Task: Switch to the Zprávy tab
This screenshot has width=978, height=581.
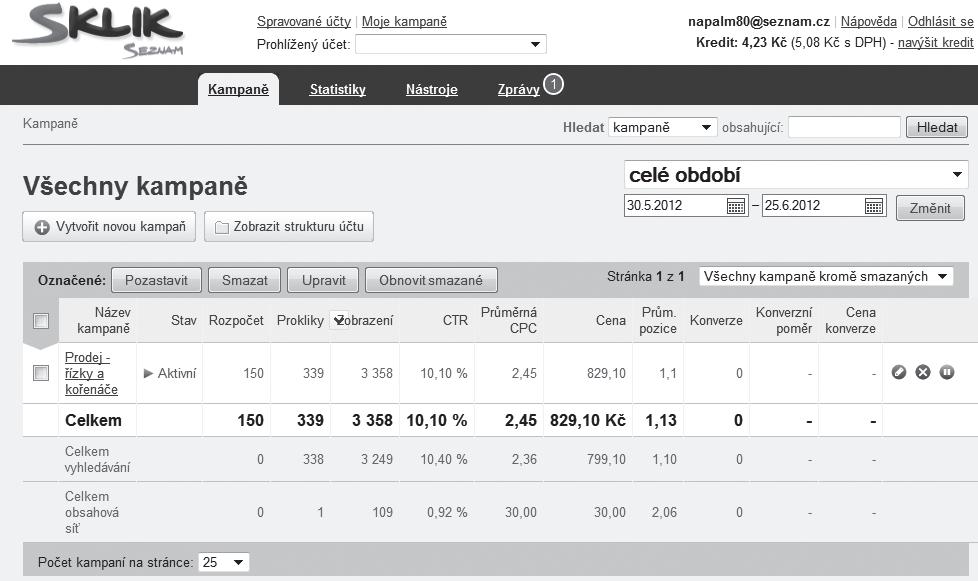Action: [518, 89]
